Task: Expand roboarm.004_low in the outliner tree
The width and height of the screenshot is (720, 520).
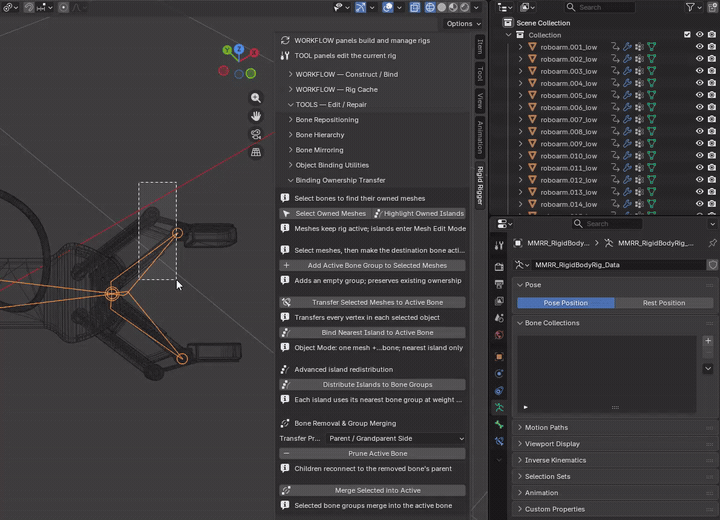Action: [x=520, y=83]
